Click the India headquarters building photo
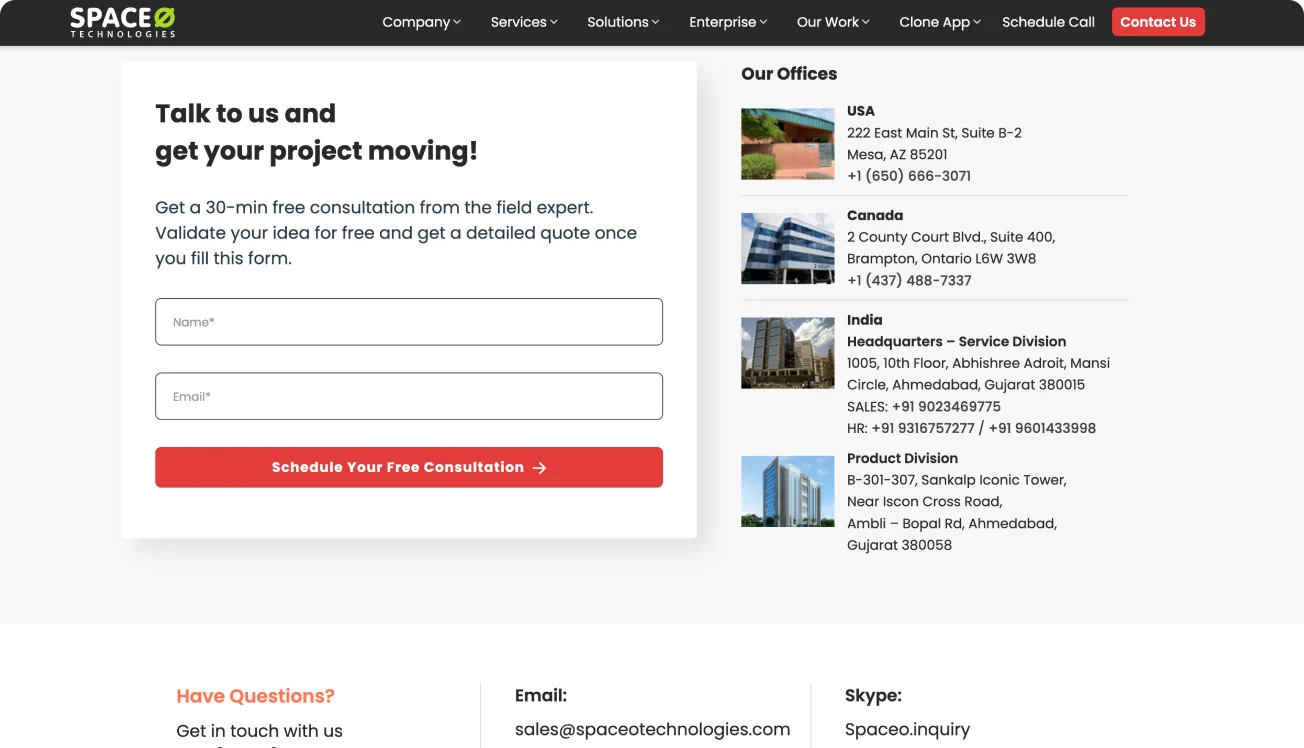Viewport: 1304px width, 748px height. 788,353
